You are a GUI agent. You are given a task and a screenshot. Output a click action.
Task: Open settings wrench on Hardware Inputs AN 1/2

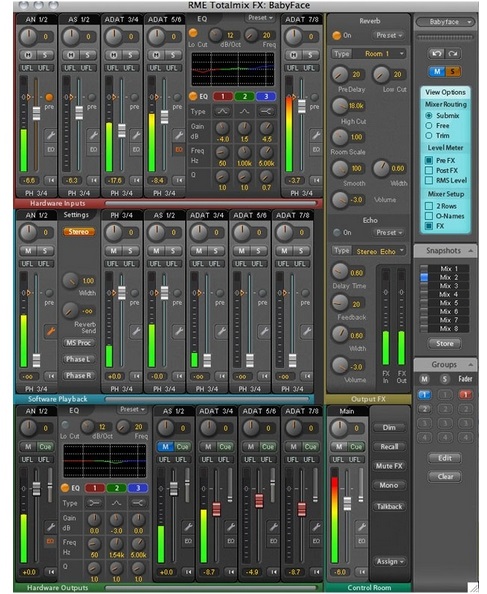[x=50, y=135]
